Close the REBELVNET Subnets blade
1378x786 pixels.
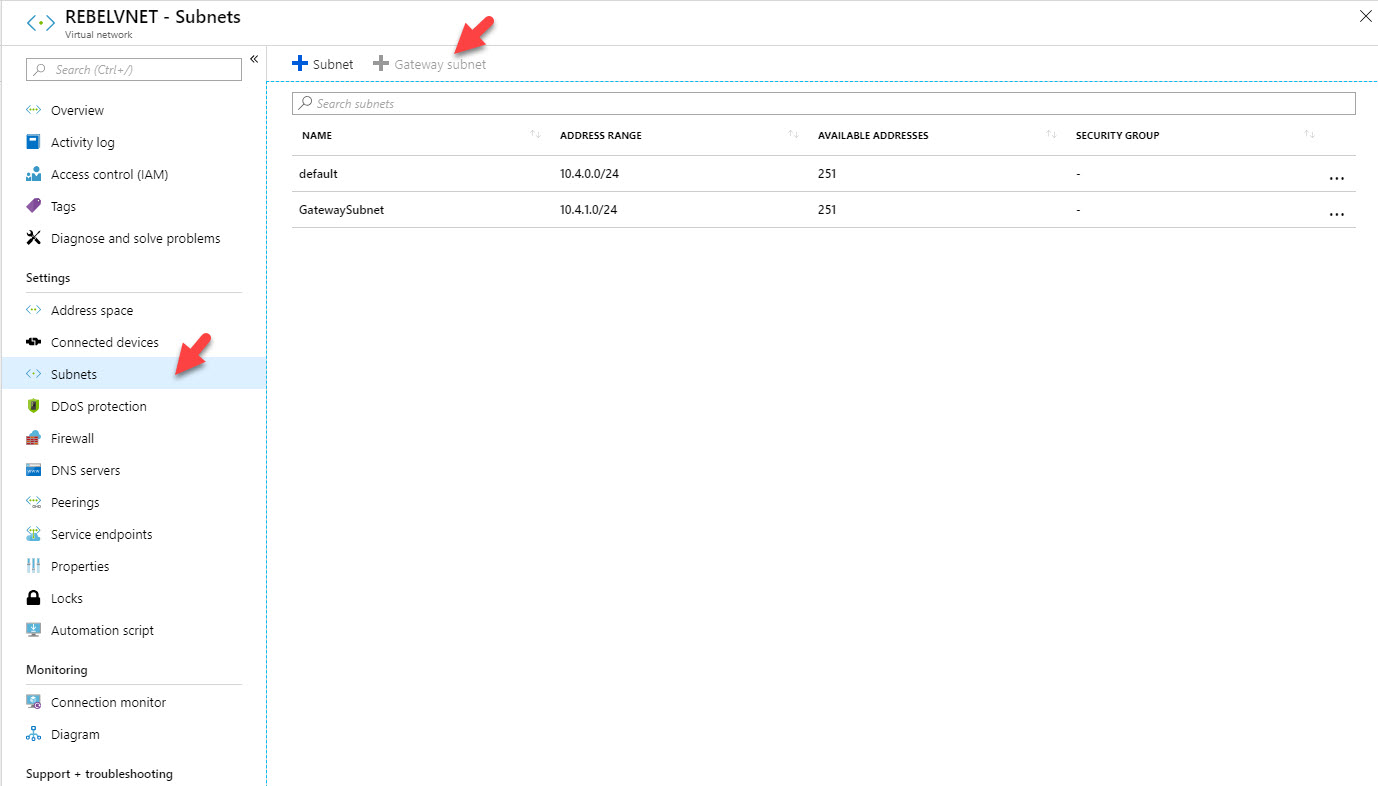[1365, 16]
